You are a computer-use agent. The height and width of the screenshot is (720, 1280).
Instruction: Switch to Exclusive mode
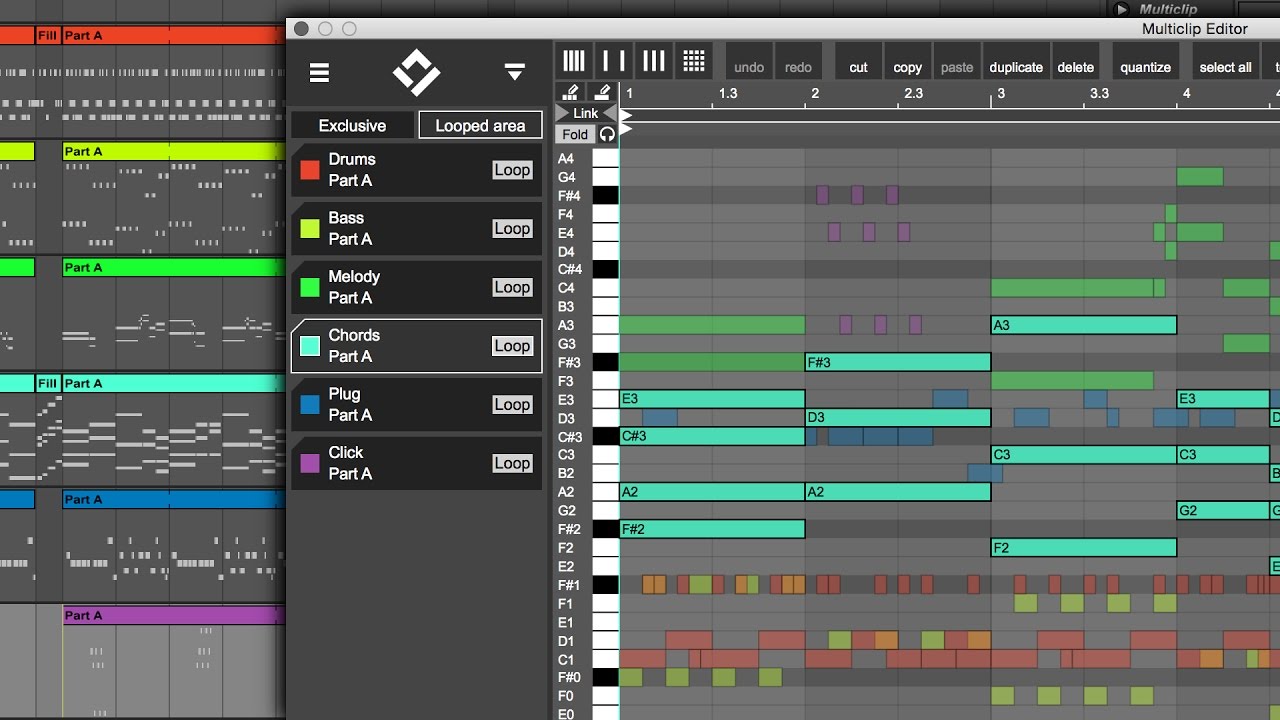click(352, 126)
